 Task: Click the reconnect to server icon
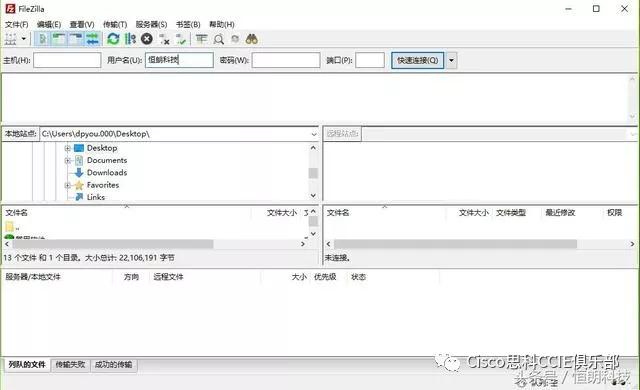click(x=181, y=39)
